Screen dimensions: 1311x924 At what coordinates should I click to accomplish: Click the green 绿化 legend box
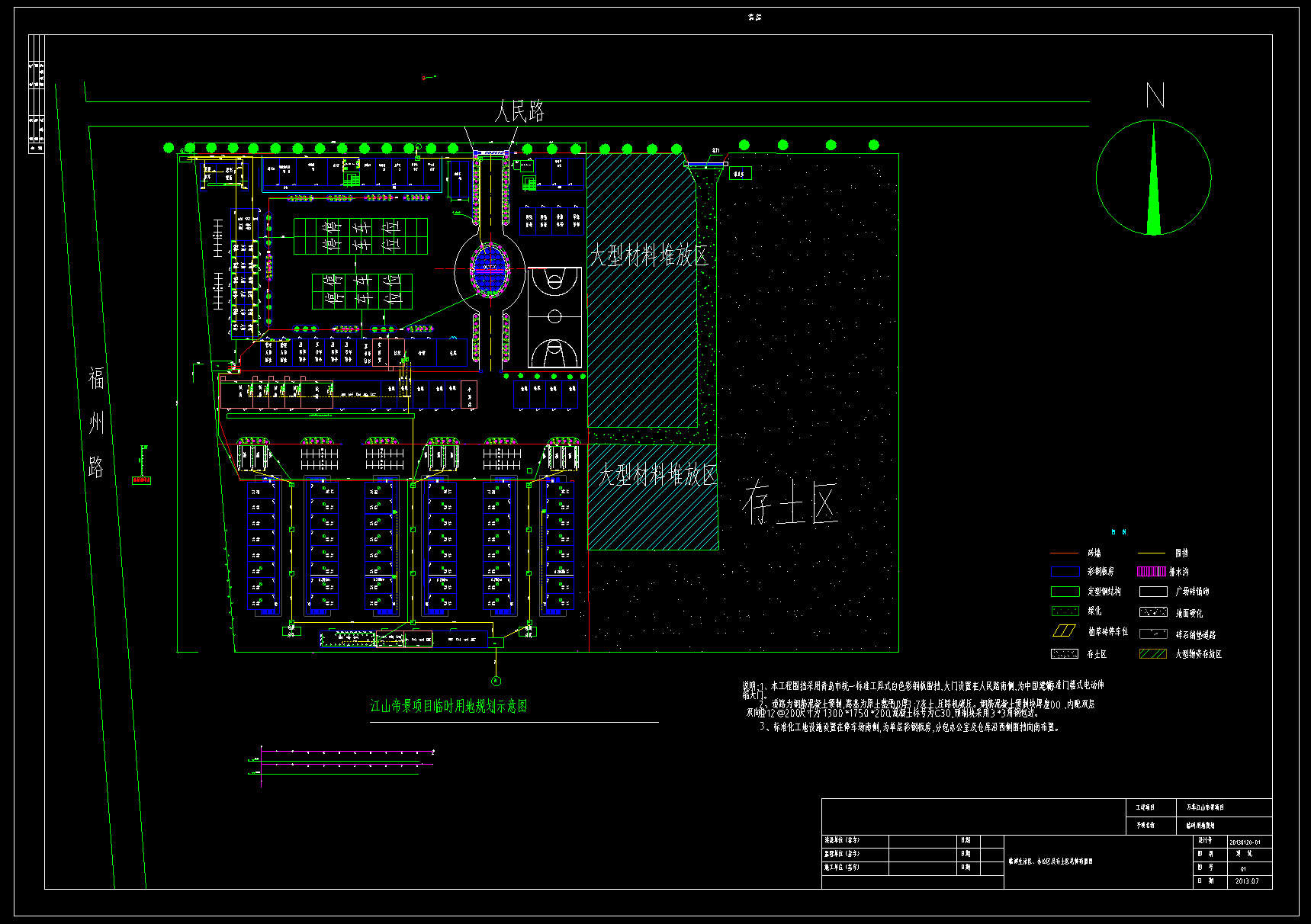point(1065,611)
